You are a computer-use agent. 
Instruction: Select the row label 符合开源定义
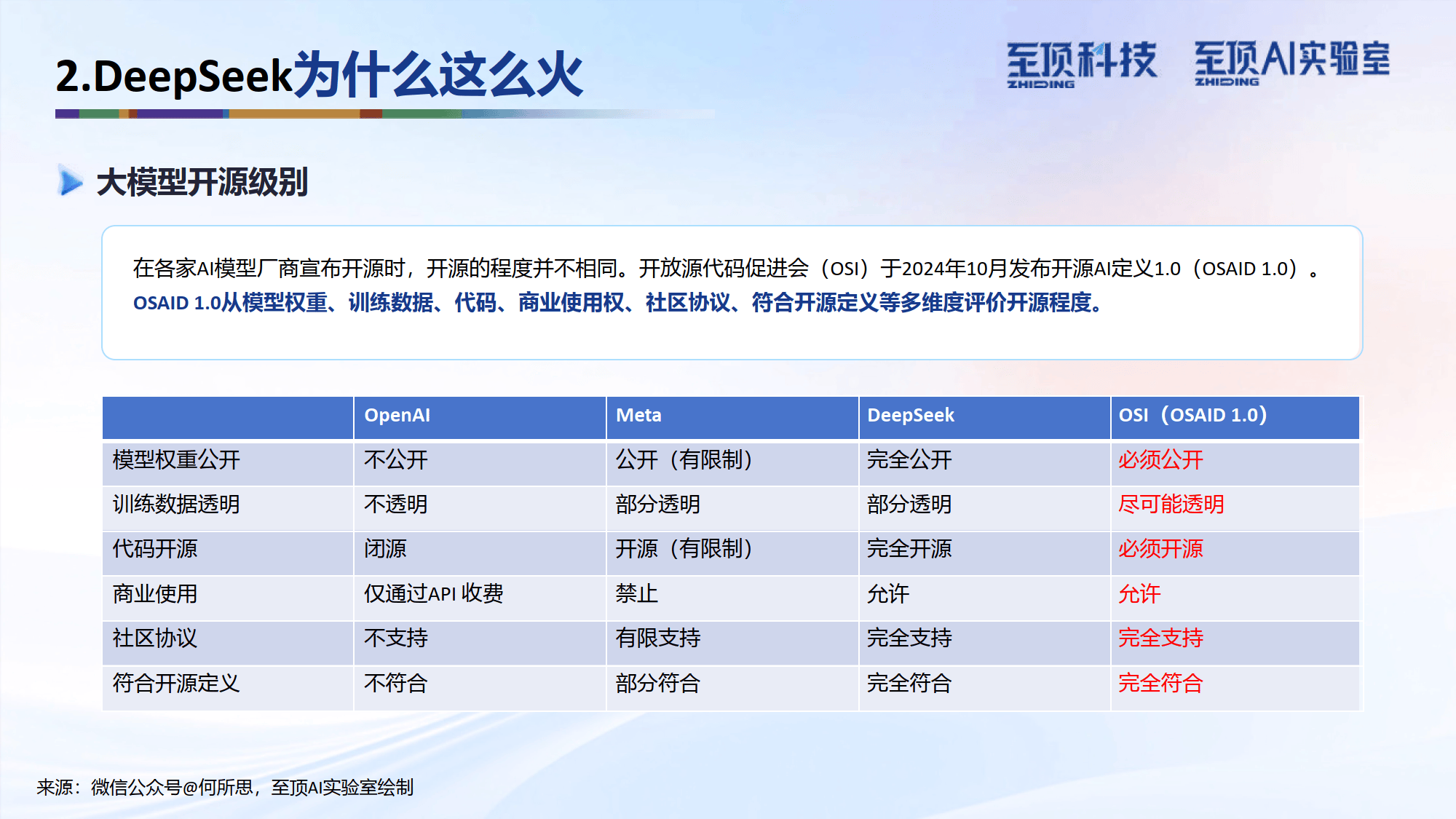(176, 684)
